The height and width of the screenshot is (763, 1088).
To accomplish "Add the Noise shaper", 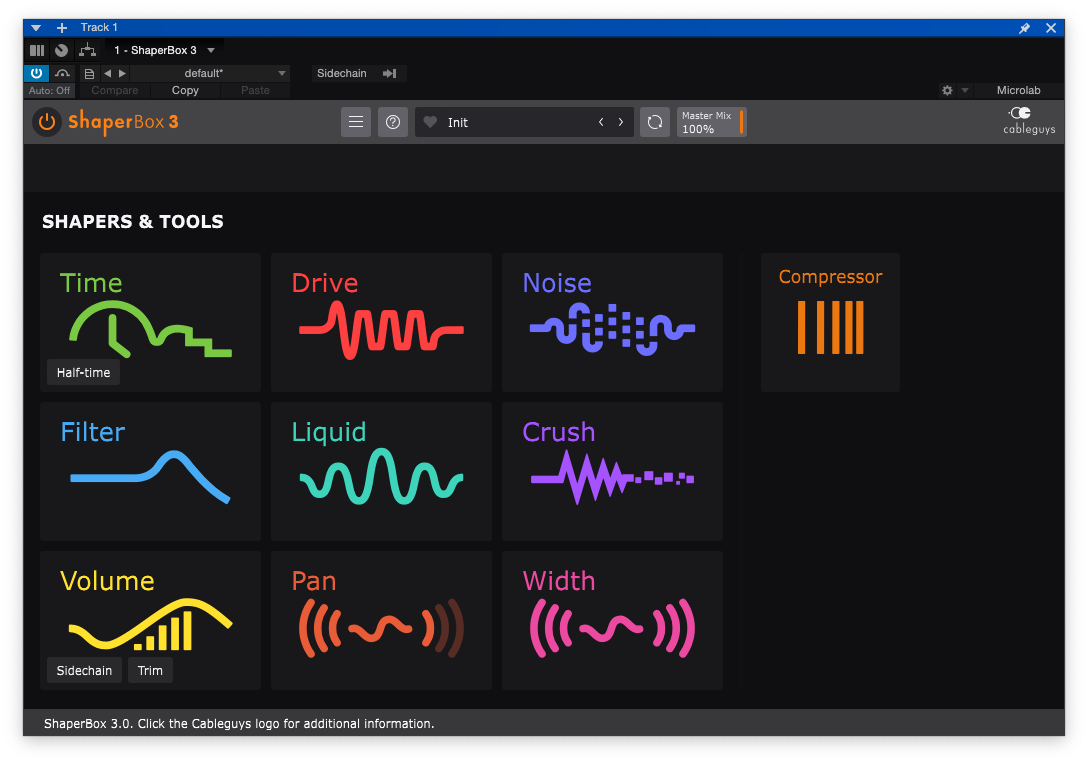I will pyautogui.click(x=612, y=323).
